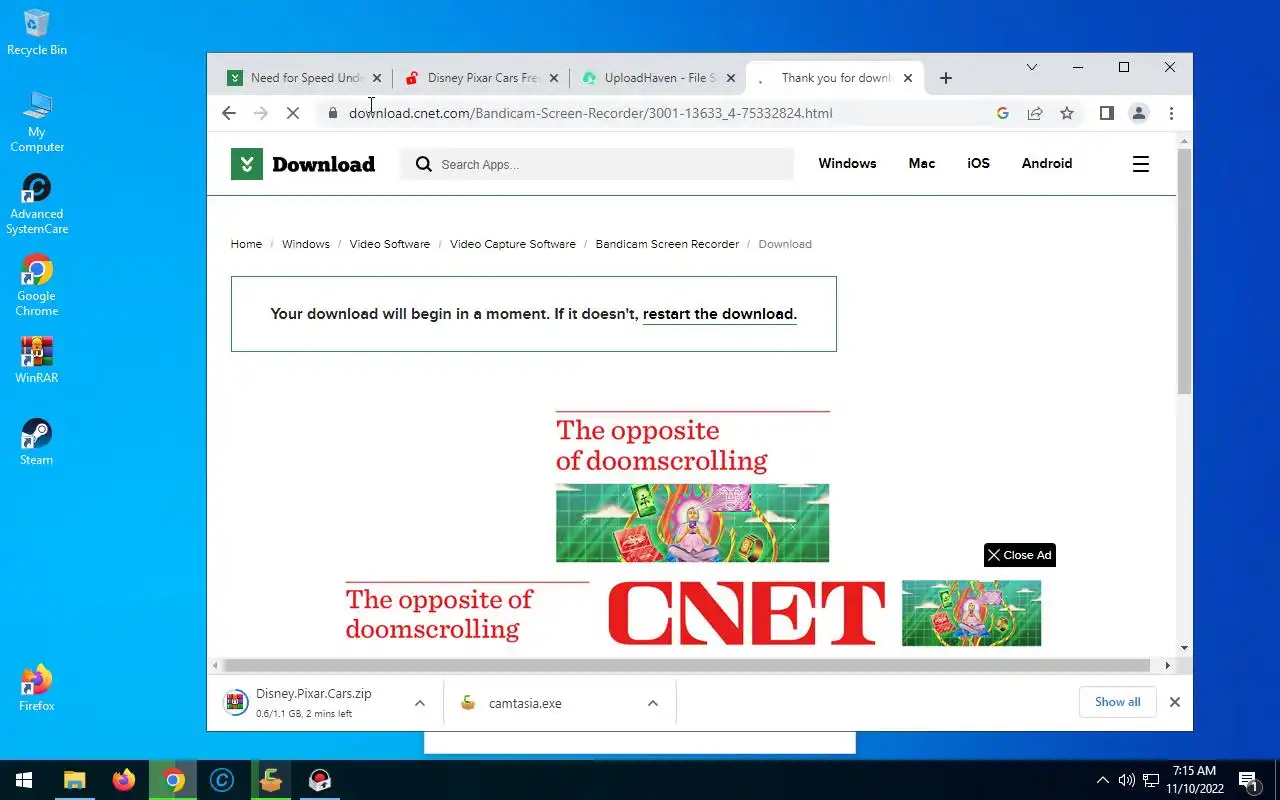Close the downloads bar

(1175, 702)
